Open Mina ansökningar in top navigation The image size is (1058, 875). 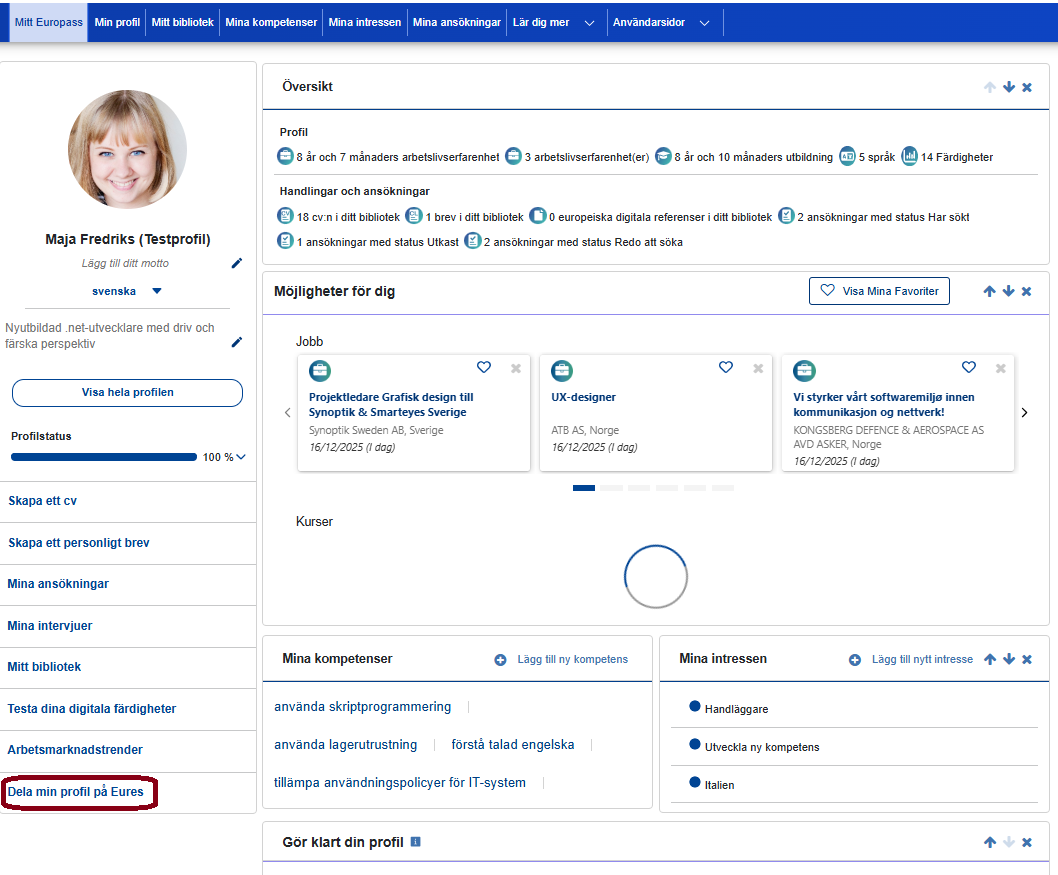coord(456,22)
